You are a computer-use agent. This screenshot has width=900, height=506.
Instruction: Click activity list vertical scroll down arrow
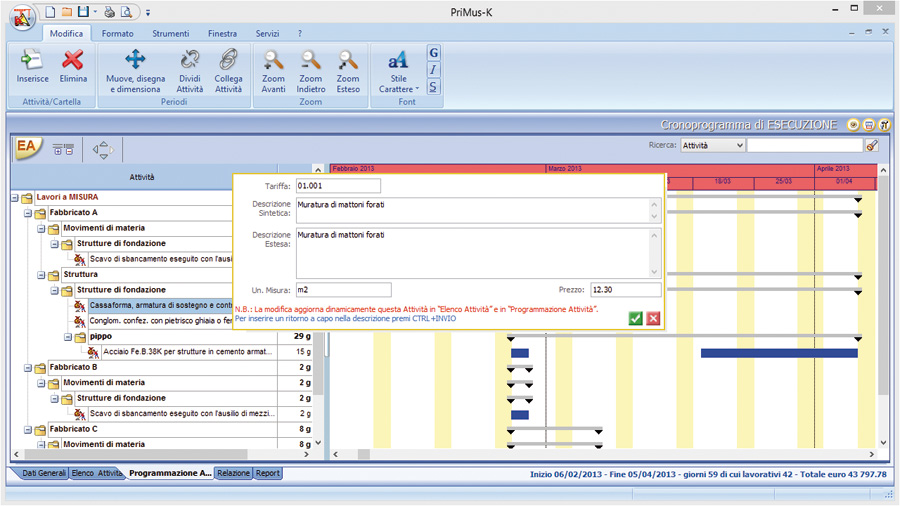[318, 443]
